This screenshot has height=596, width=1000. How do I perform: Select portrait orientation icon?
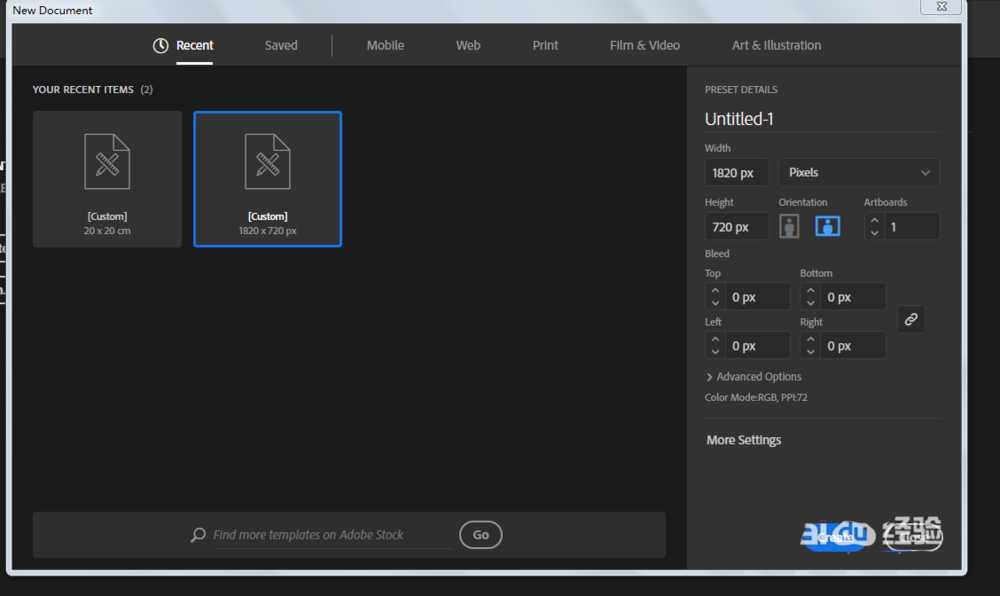coord(789,226)
